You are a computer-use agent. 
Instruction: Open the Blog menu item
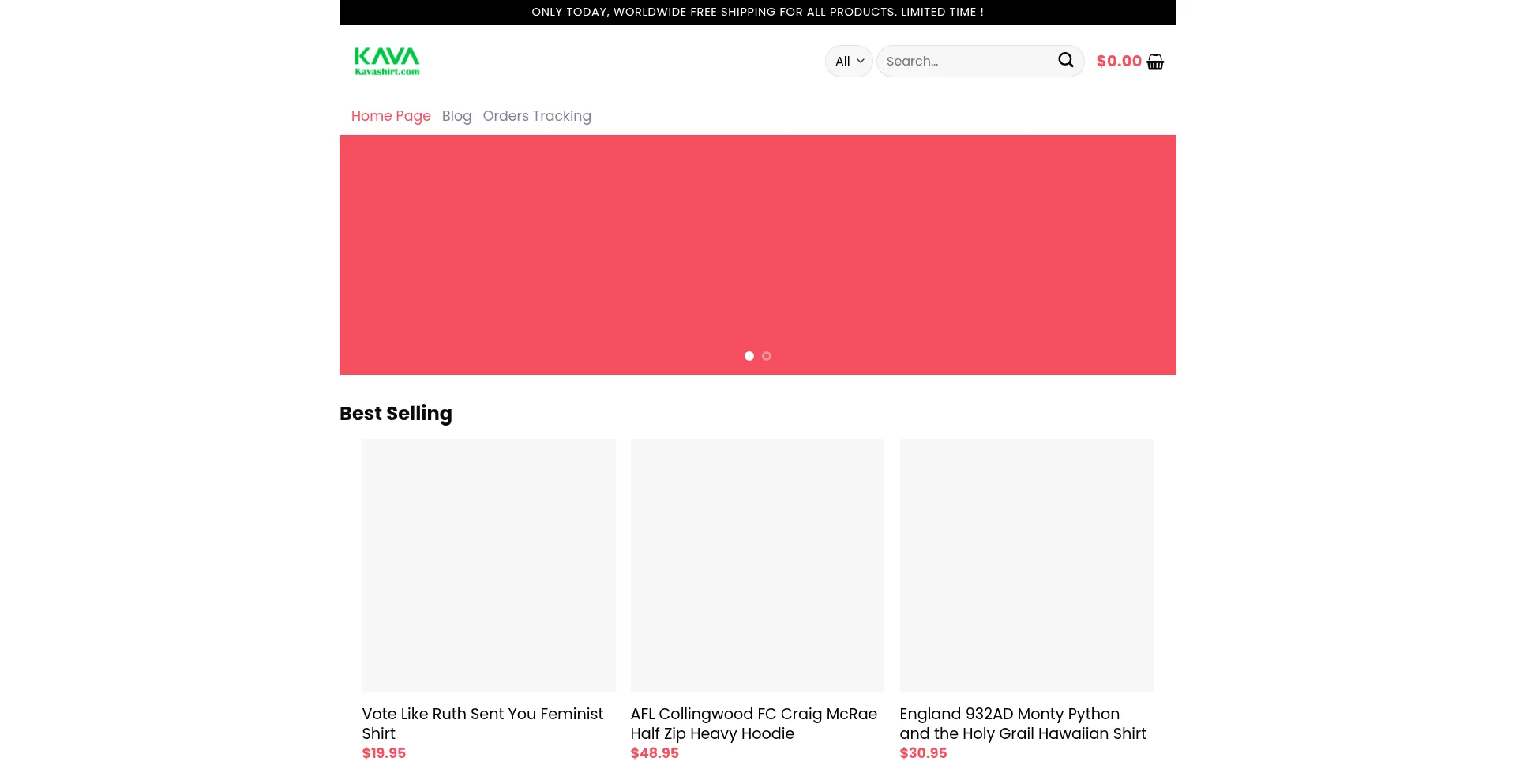click(x=456, y=116)
